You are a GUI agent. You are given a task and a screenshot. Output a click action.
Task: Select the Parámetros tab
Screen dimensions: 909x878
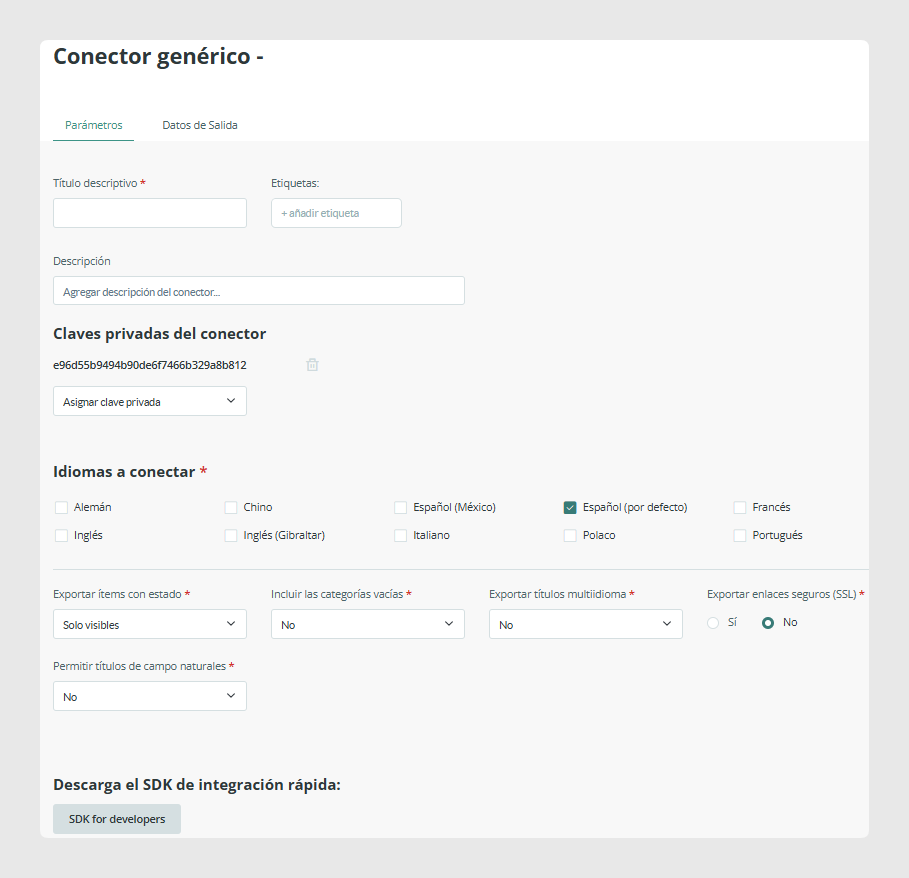(93, 125)
